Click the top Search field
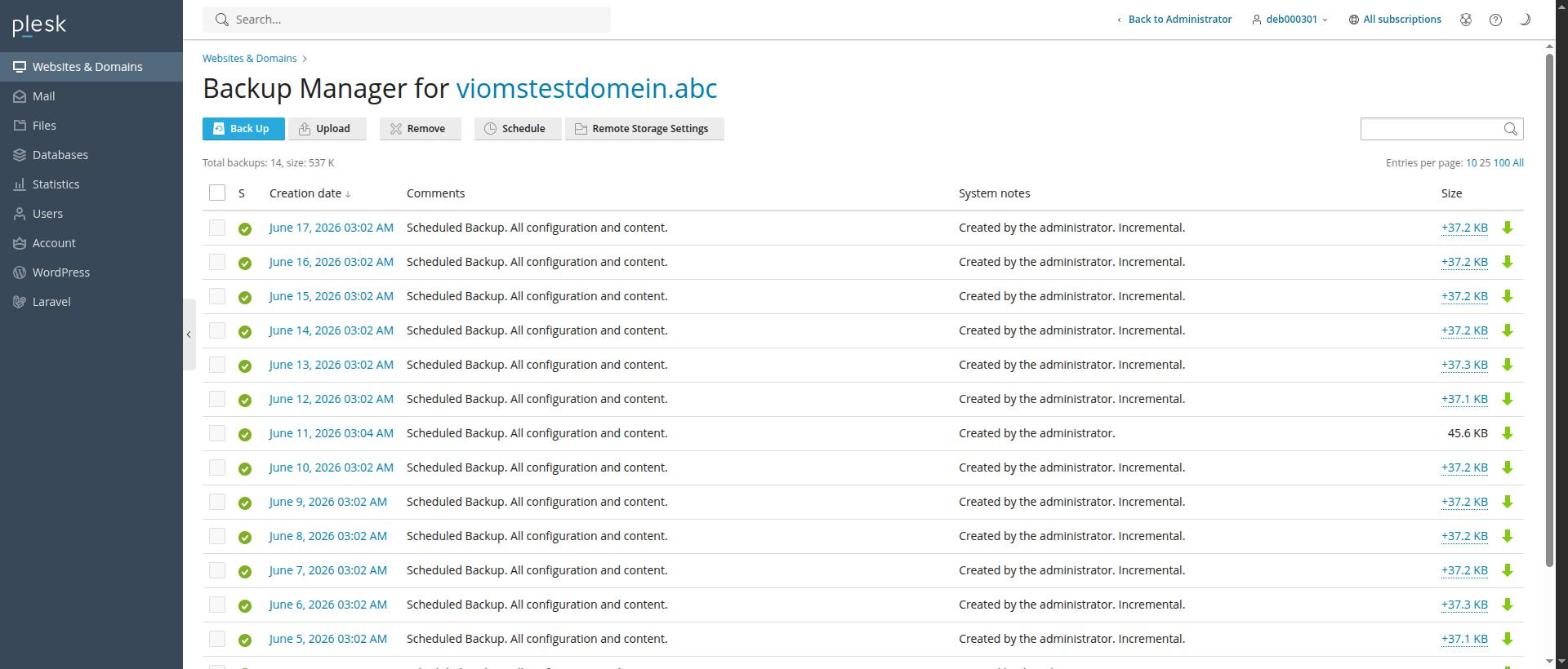 [x=406, y=19]
